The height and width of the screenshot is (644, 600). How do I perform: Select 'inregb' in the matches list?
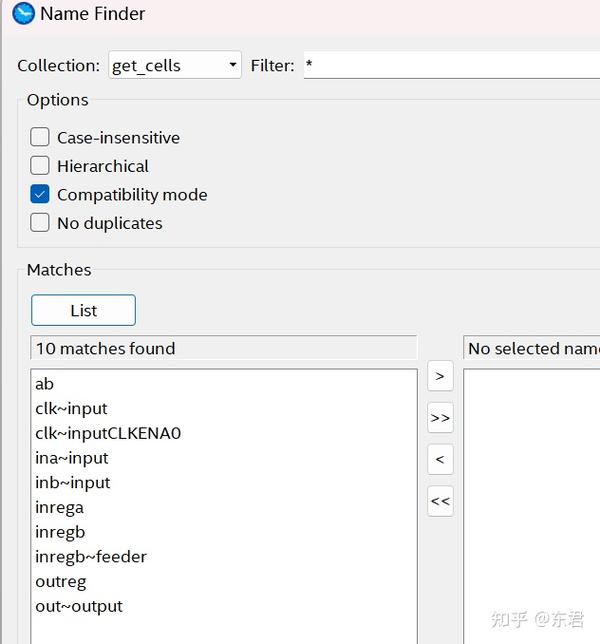[x=224, y=532]
